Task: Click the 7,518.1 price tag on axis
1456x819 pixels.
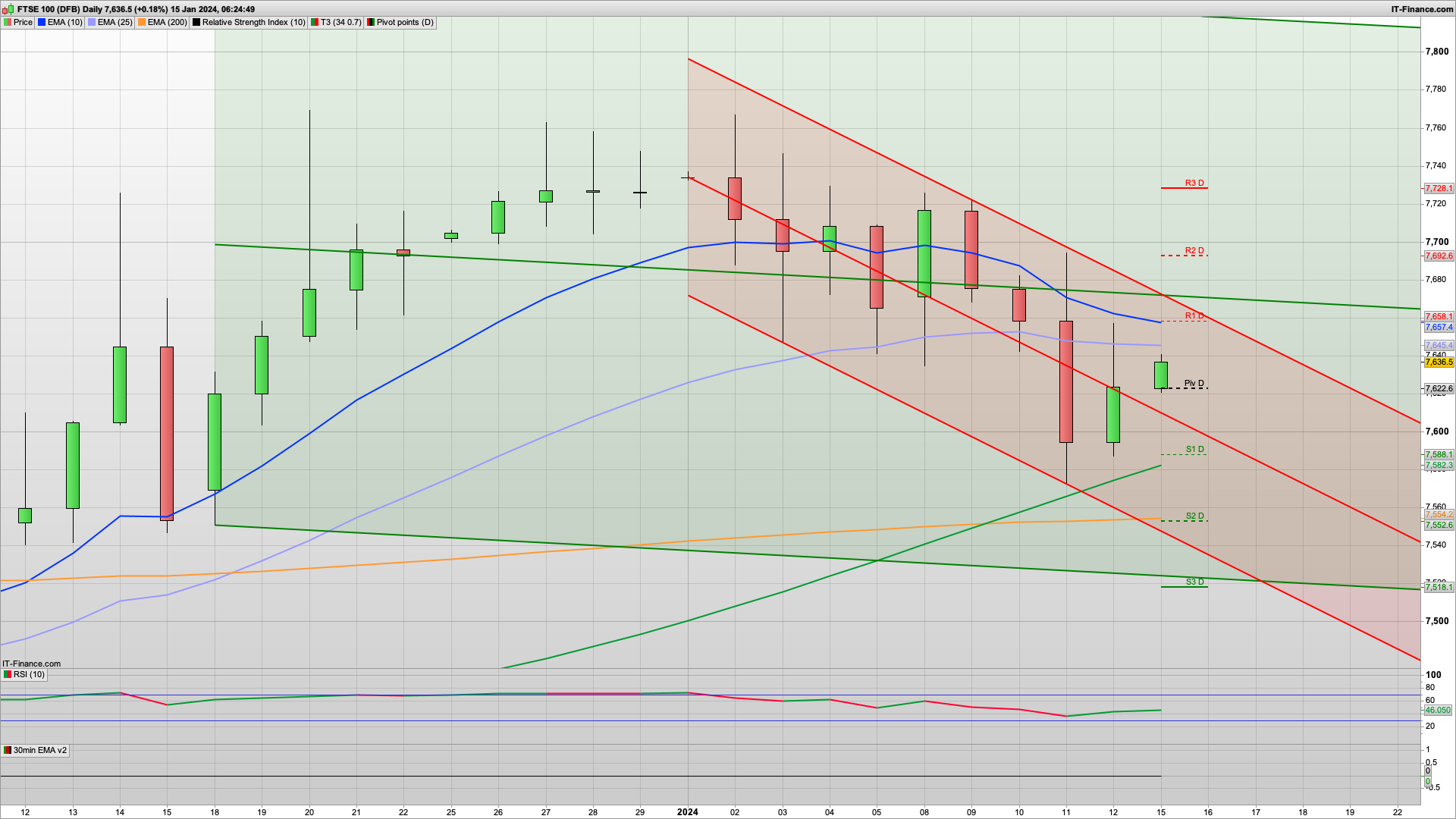Action: (x=1439, y=587)
